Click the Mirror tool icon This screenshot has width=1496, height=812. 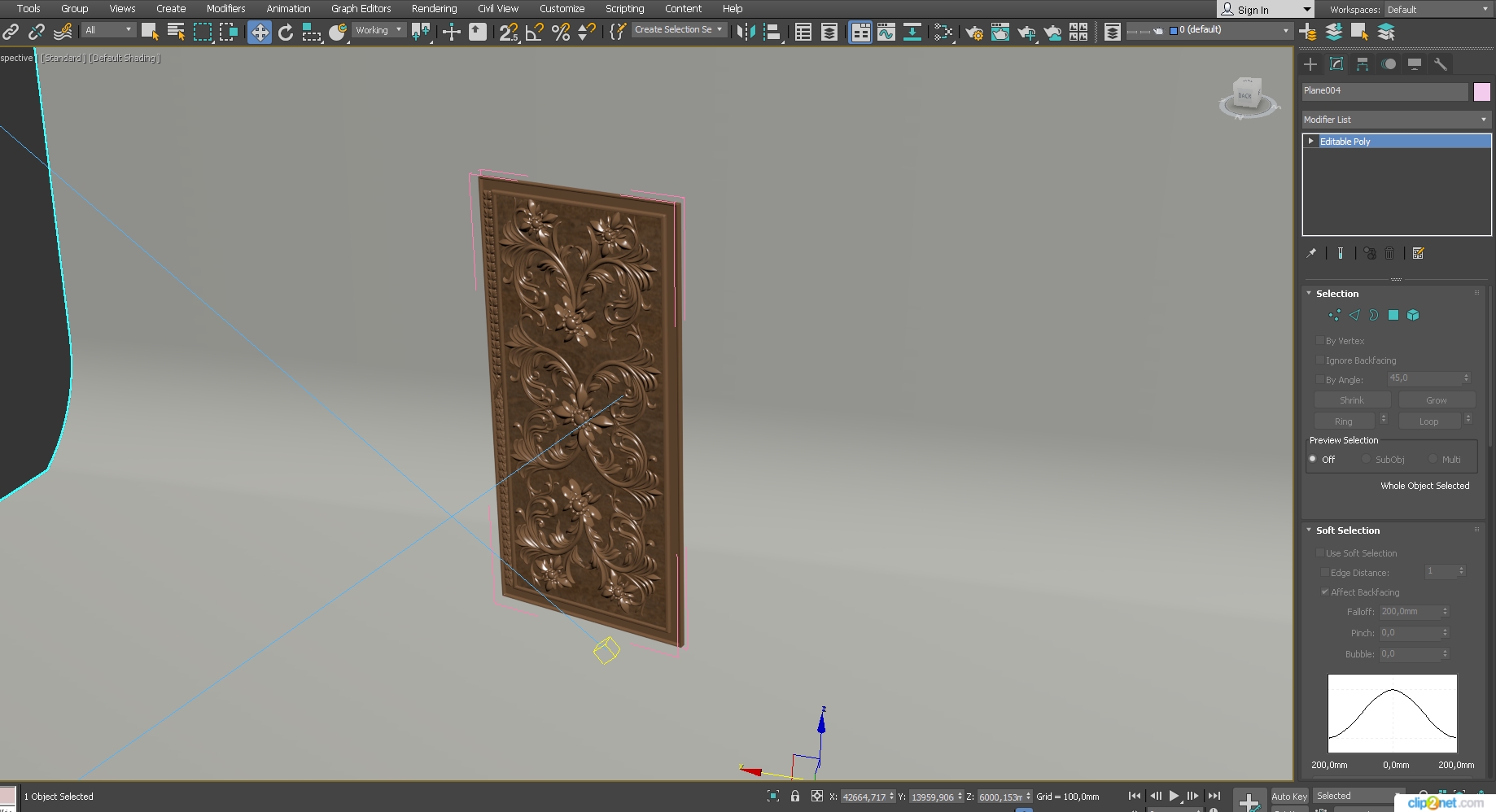coord(746,32)
